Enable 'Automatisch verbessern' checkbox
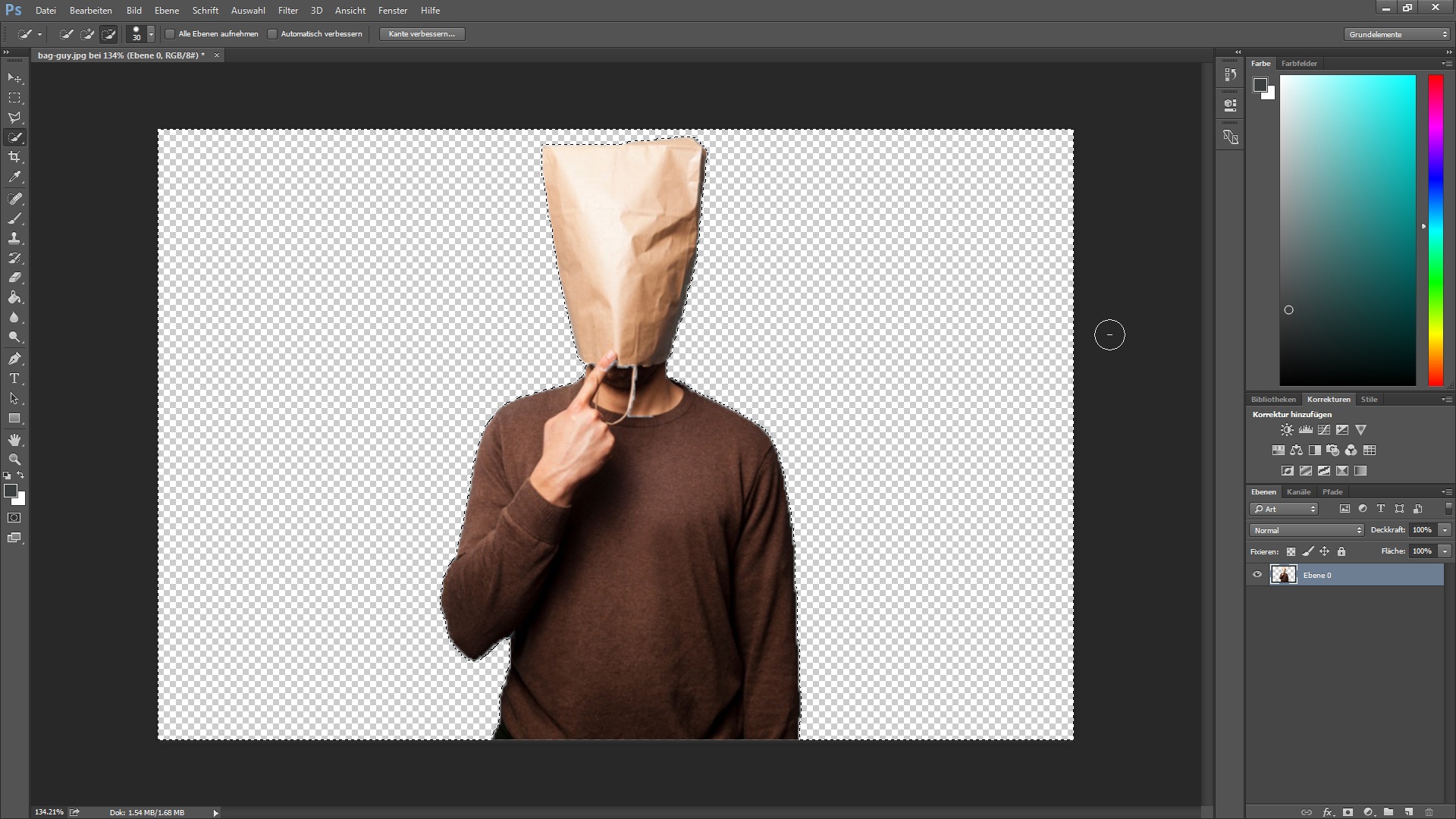 click(272, 34)
